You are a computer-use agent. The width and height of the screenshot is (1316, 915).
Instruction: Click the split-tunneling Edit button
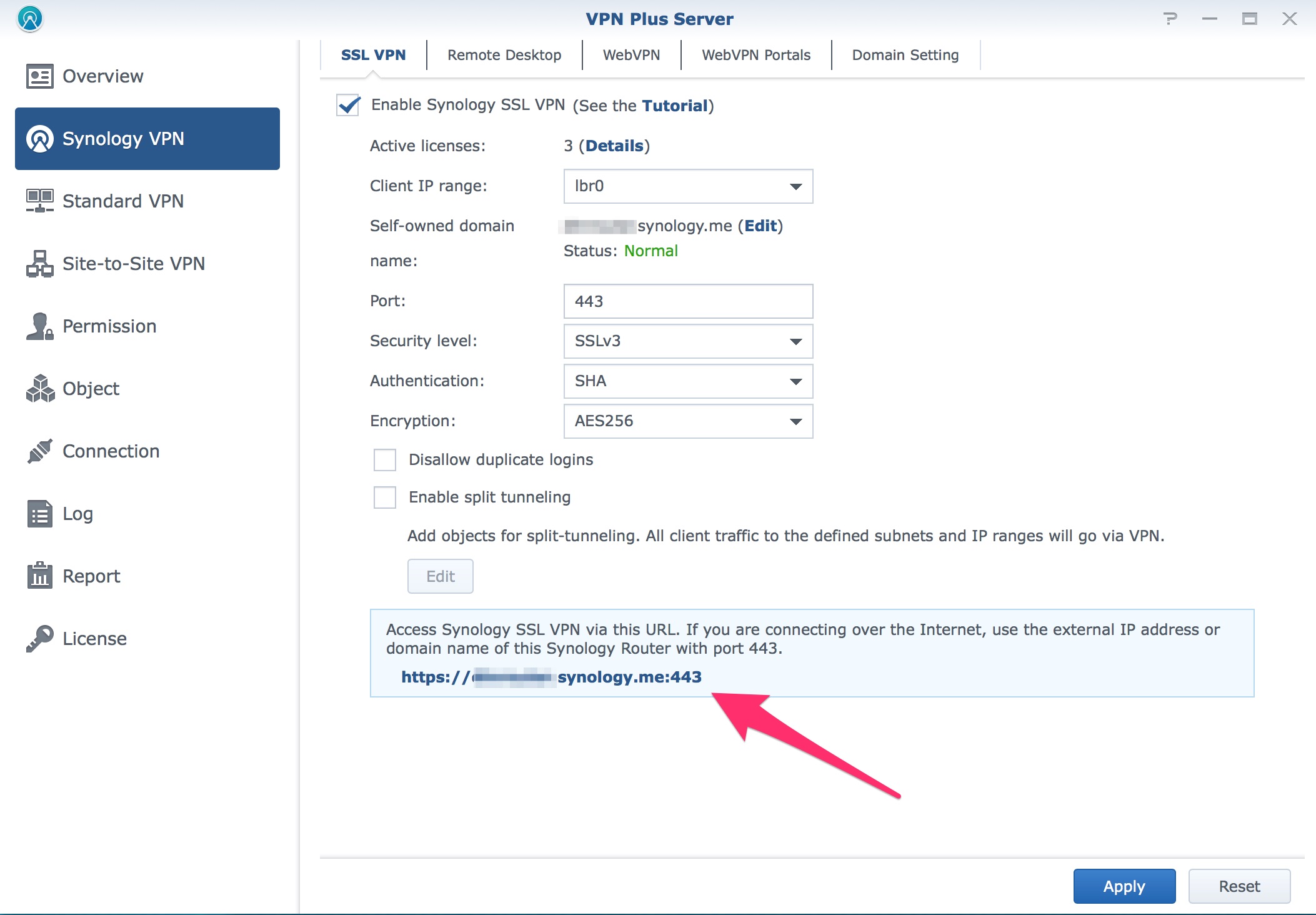tap(441, 576)
